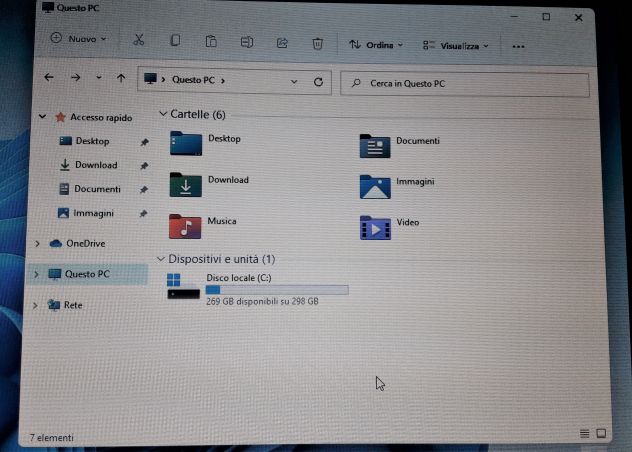Select Documenti in Accesso rapido sidebar
The image size is (632, 452).
click(x=97, y=189)
